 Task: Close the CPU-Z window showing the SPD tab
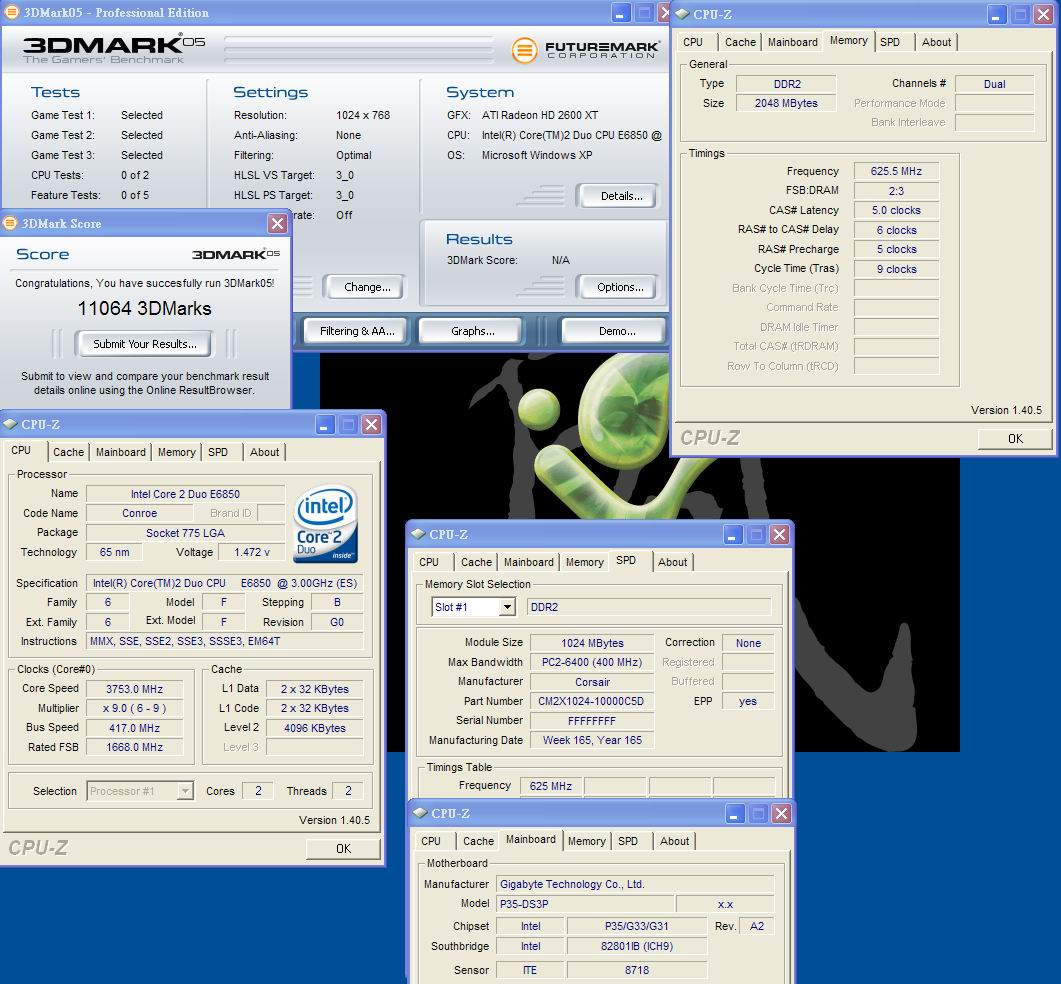(x=779, y=535)
